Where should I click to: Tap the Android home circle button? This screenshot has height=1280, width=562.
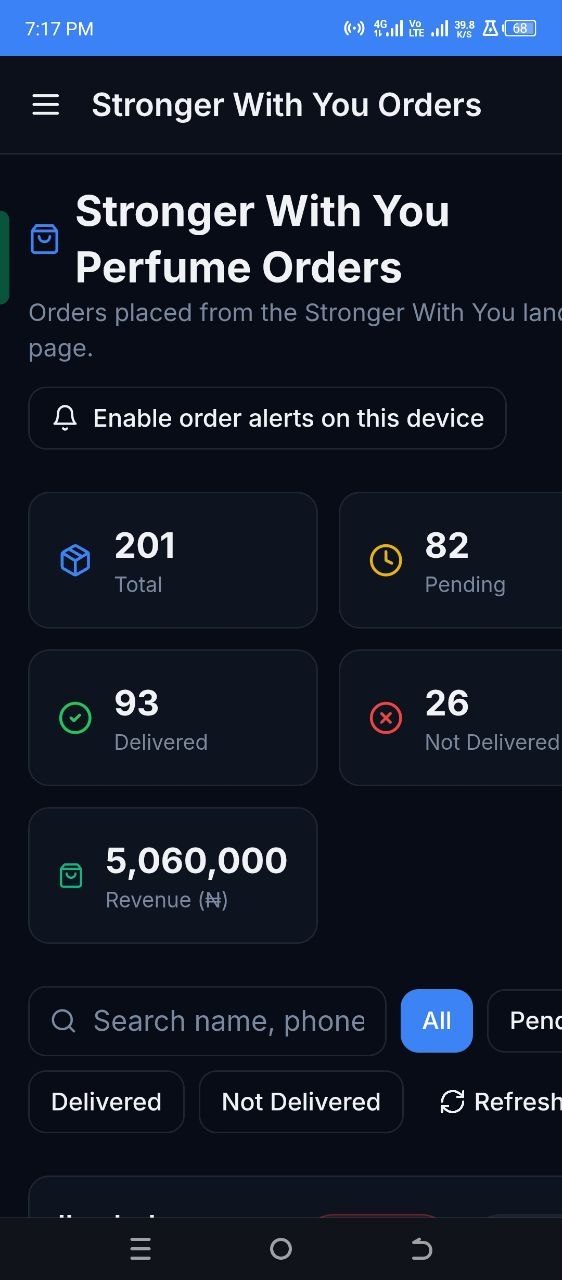pos(281,1249)
